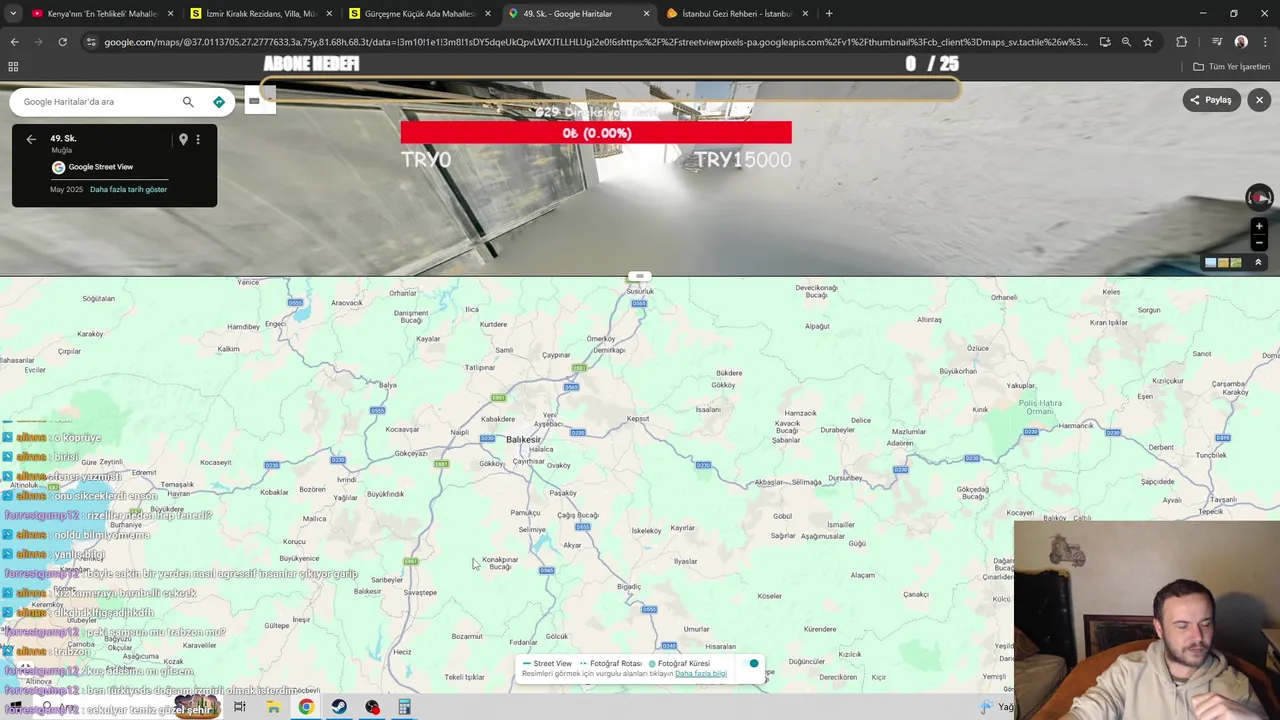Screen dimensions: 1280x720
Task: Toggle the Street View layer switch in the legend
Action: (x=749, y=663)
